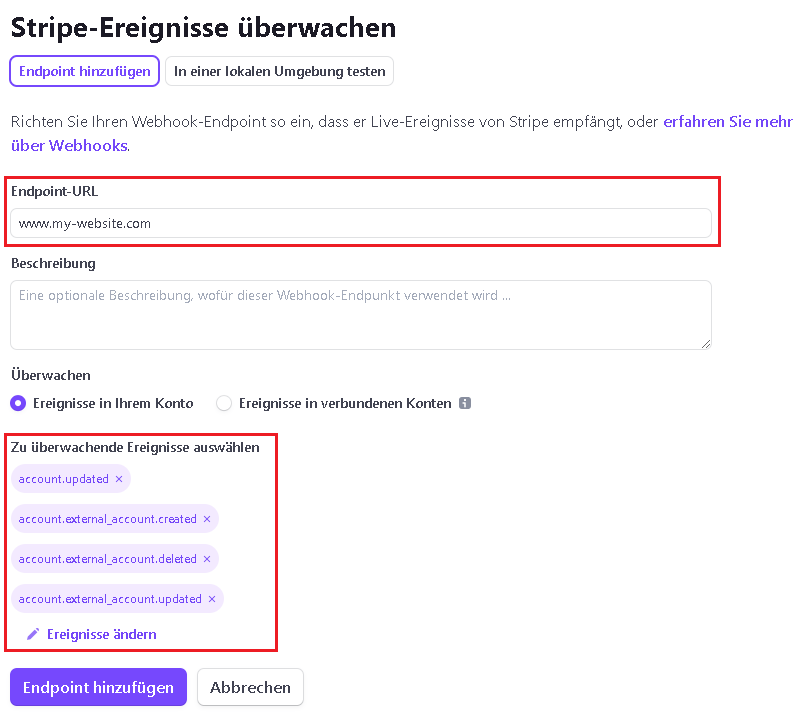This screenshot has height=721, width=803.
Task: Select 'Ereignisse in Ihrem Konto' radio button
Action: tap(18, 403)
